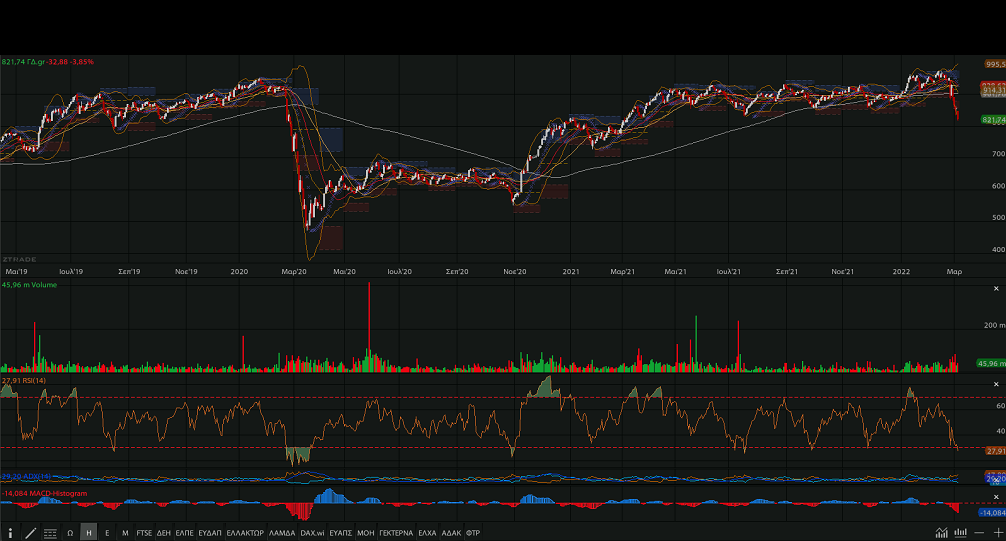Toggle the active H daily timeframe
Image resolution: width=1006 pixels, height=541 pixels.
click(x=89, y=533)
